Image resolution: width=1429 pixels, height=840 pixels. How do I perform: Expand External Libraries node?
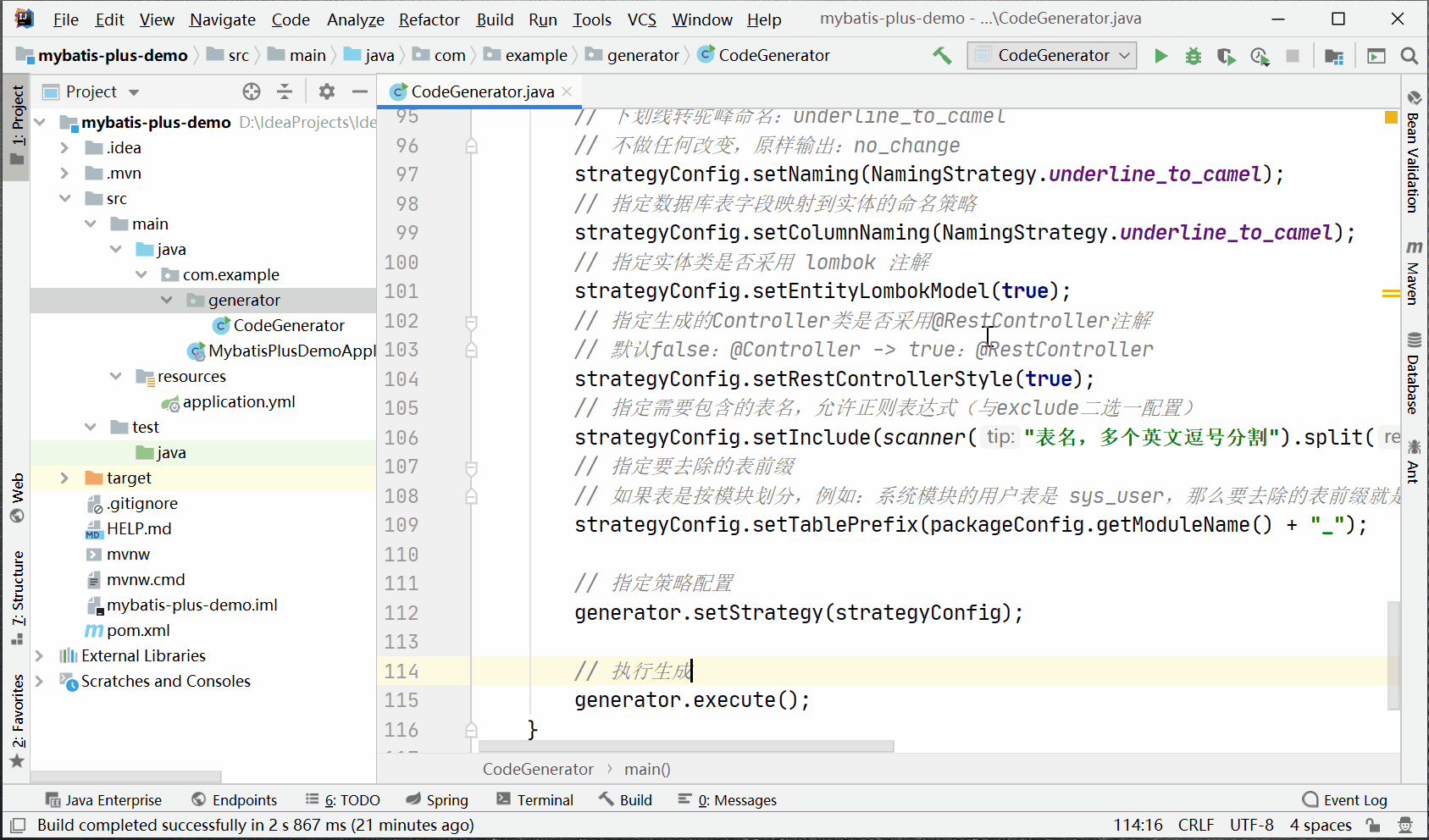click(39, 656)
